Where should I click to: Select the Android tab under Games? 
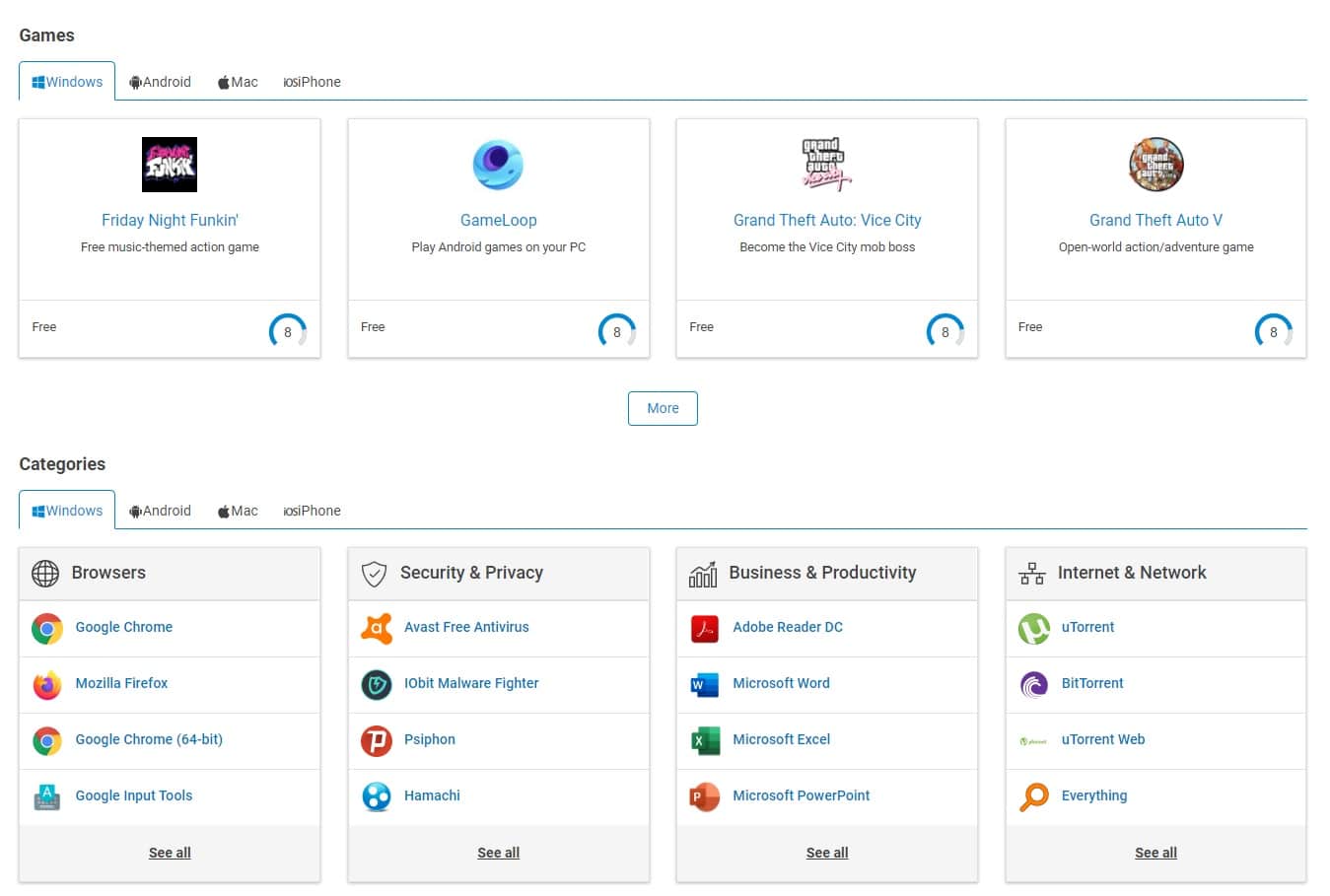(160, 82)
